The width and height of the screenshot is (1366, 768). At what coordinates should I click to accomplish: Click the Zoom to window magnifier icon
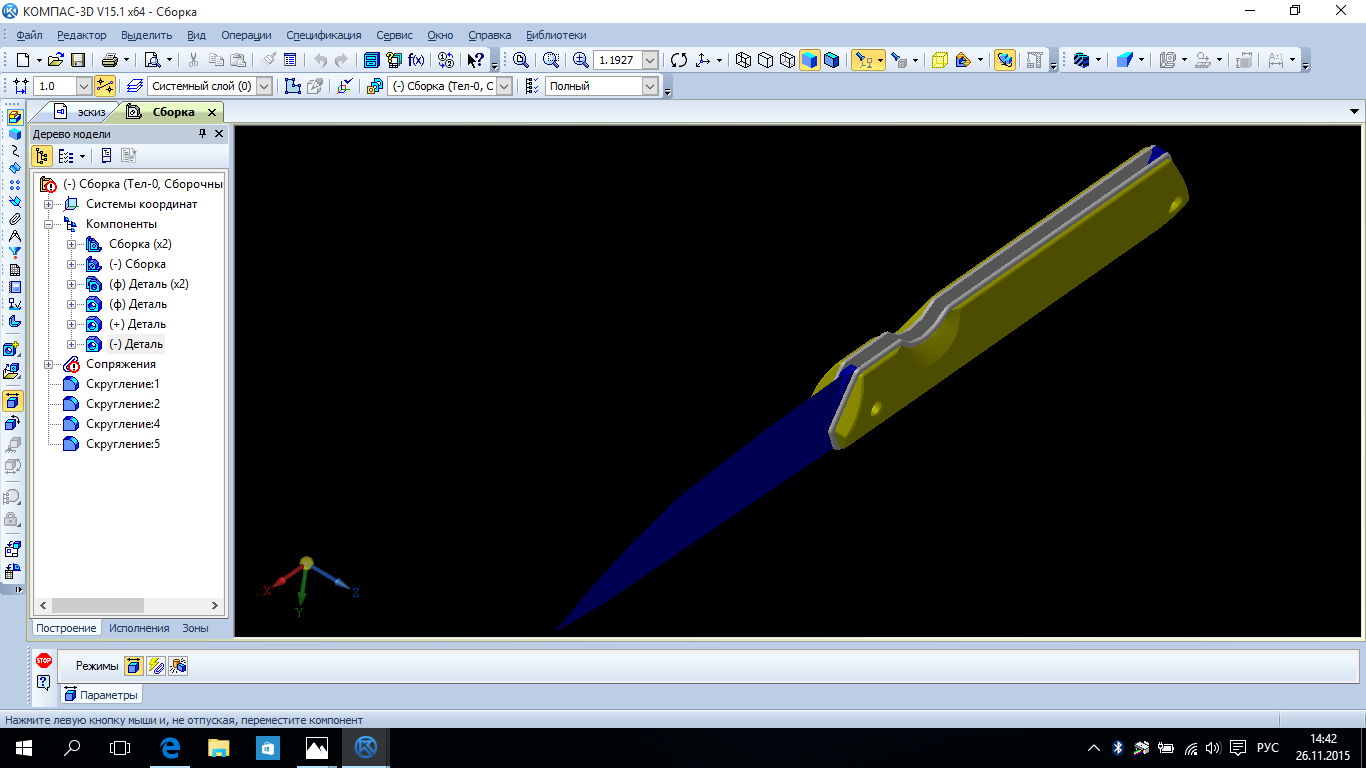click(x=521, y=60)
